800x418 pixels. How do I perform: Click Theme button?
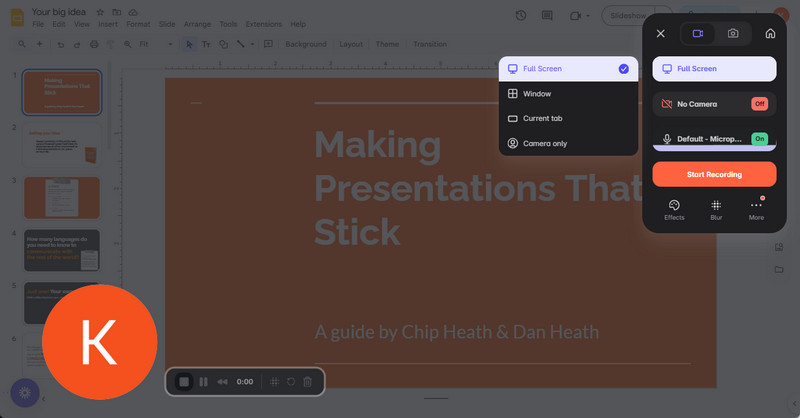click(x=387, y=44)
